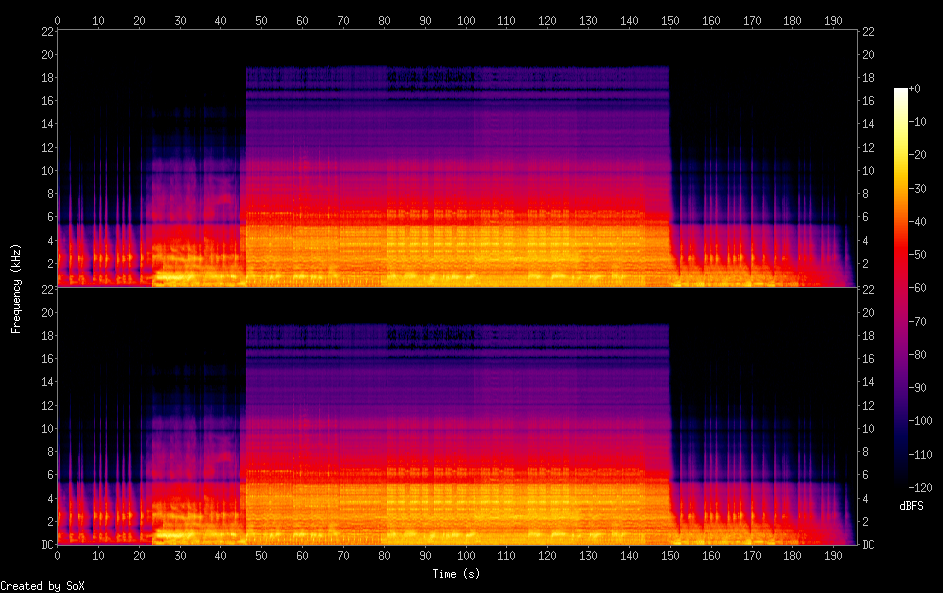Select the "-50" label on the color scale
The width and height of the screenshot is (943, 593).
pyautogui.click(x=917, y=254)
